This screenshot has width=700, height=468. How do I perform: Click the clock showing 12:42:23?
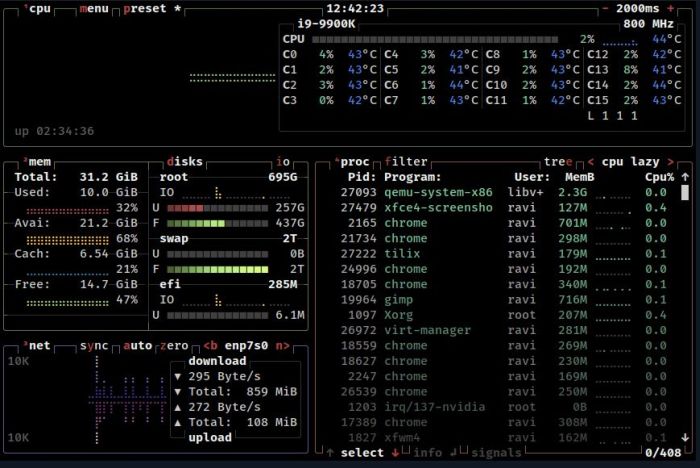(x=355, y=8)
